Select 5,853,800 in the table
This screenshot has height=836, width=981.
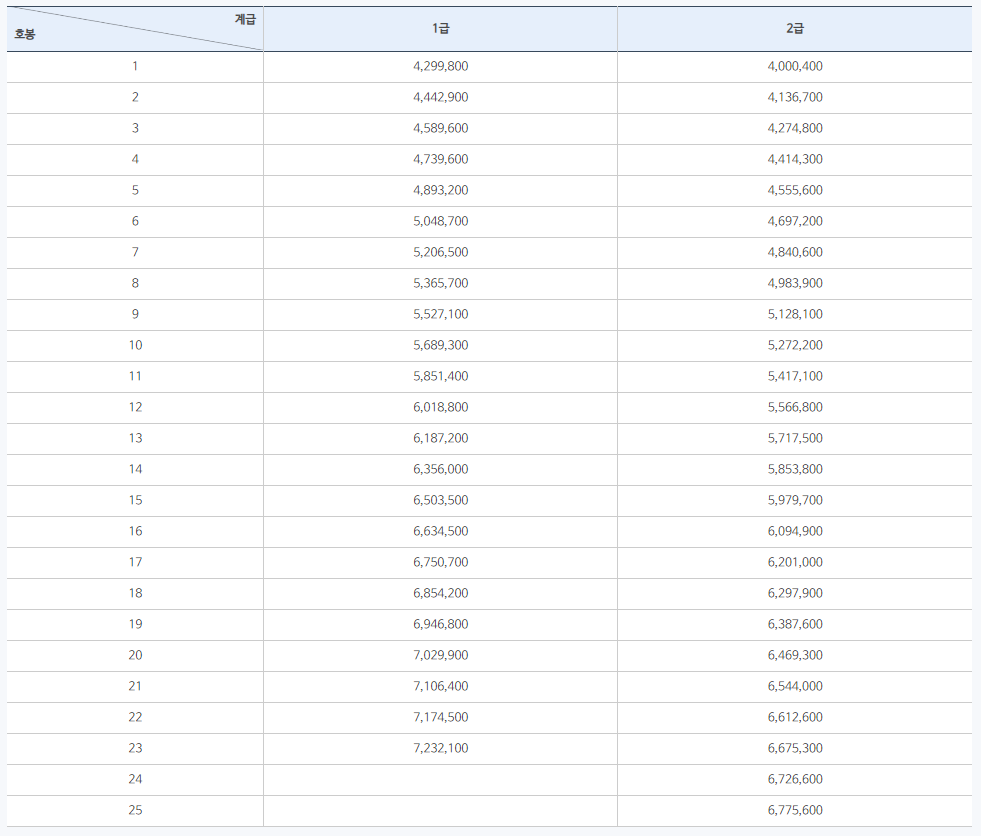point(795,469)
